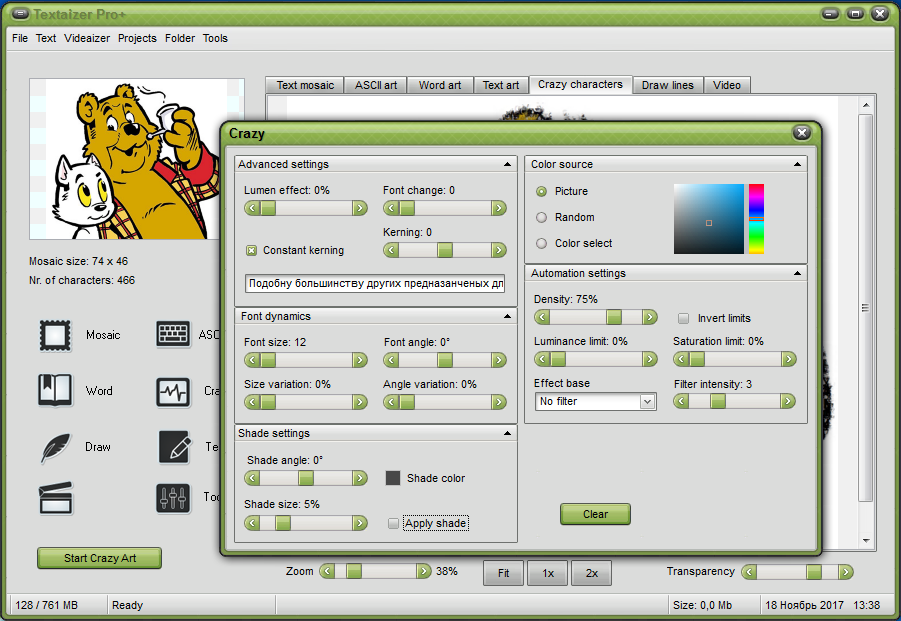Click the canvas vertical scrollbar down arrow
This screenshot has height=621, width=901.
pyautogui.click(x=866, y=541)
